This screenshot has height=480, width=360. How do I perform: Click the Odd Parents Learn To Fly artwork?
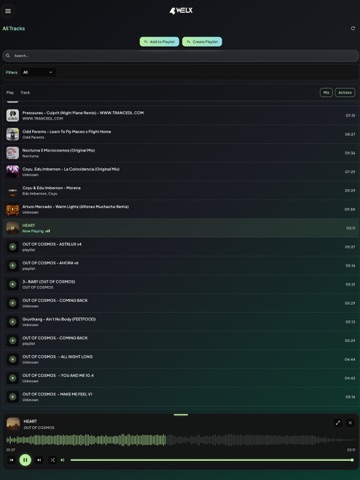[13, 134]
